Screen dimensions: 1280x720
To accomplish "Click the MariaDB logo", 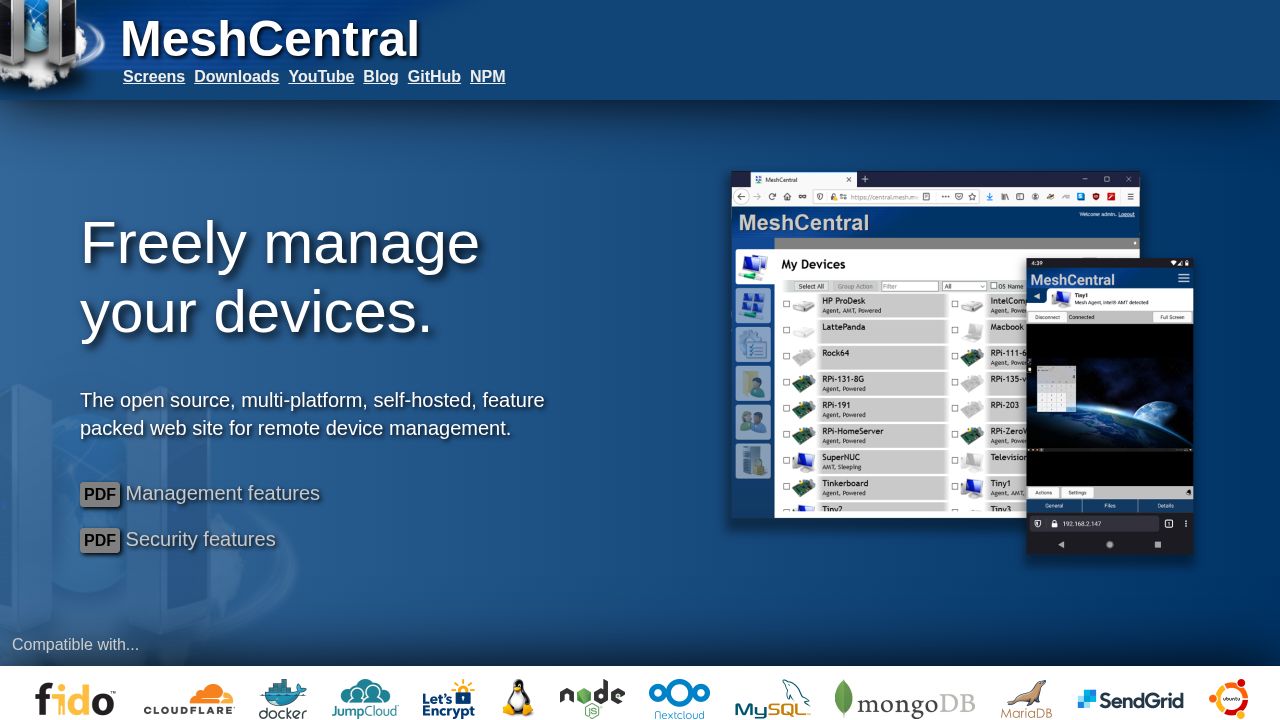I will 1026,699.
